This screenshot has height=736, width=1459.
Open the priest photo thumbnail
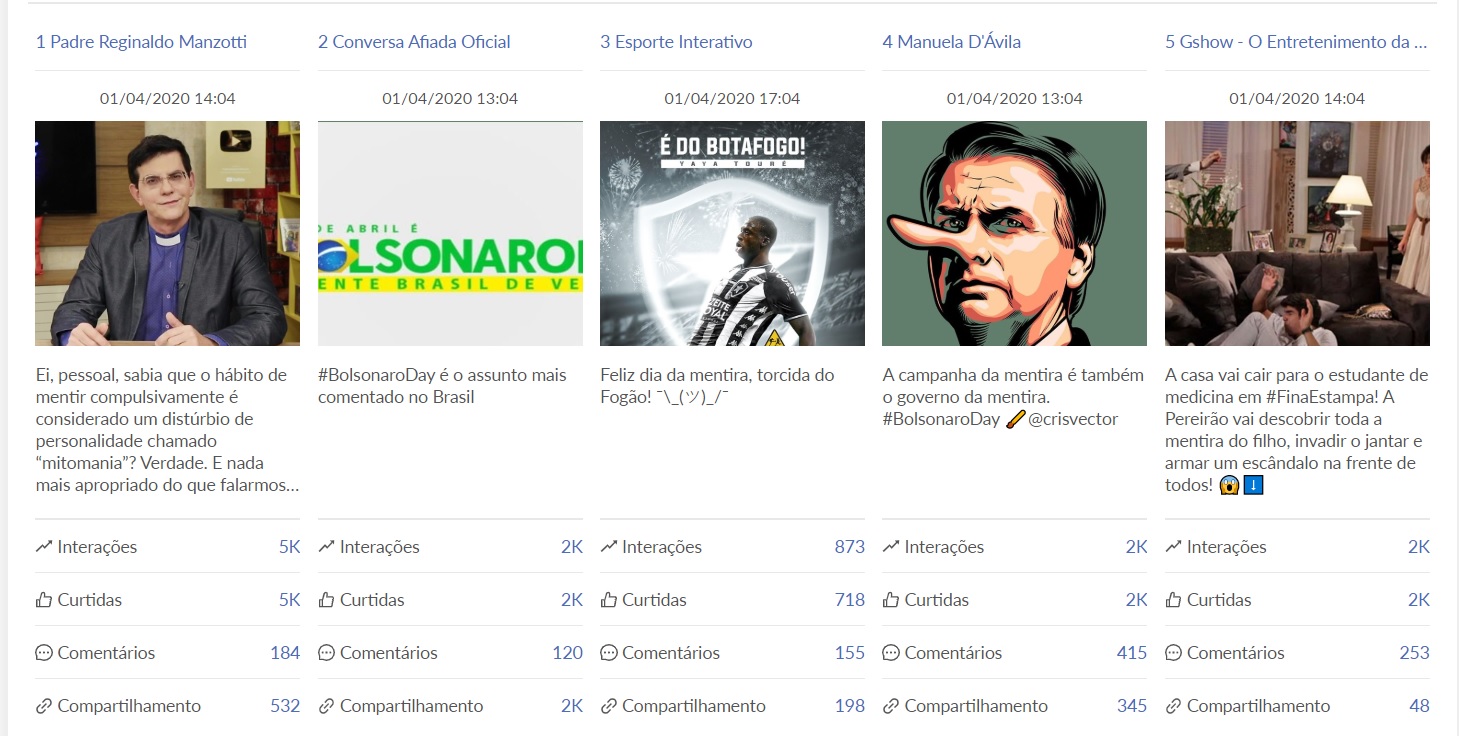pyautogui.click(x=167, y=233)
